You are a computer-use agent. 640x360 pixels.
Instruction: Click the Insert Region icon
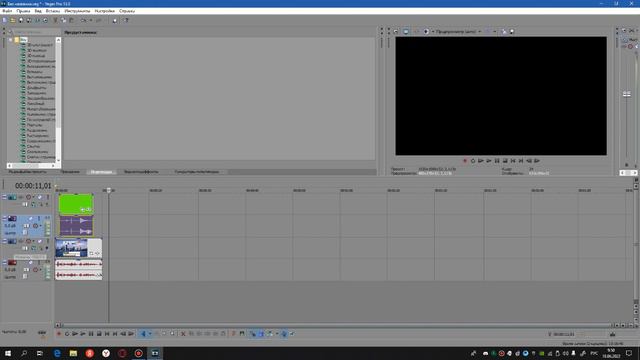[242, 334]
